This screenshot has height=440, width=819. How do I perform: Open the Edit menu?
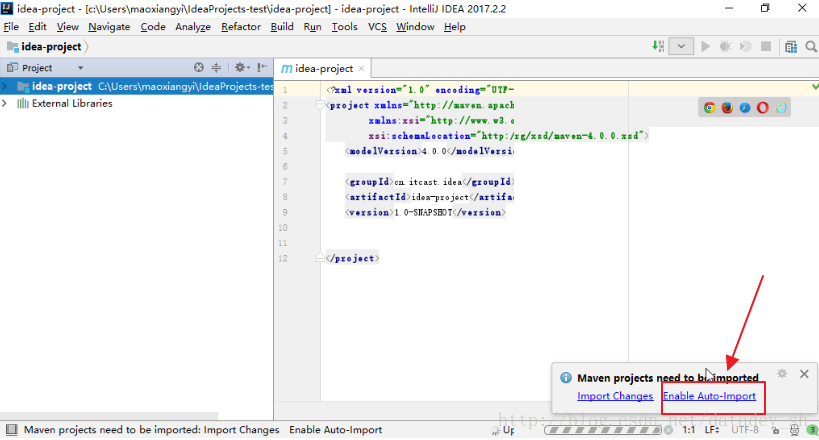pyautogui.click(x=37, y=27)
